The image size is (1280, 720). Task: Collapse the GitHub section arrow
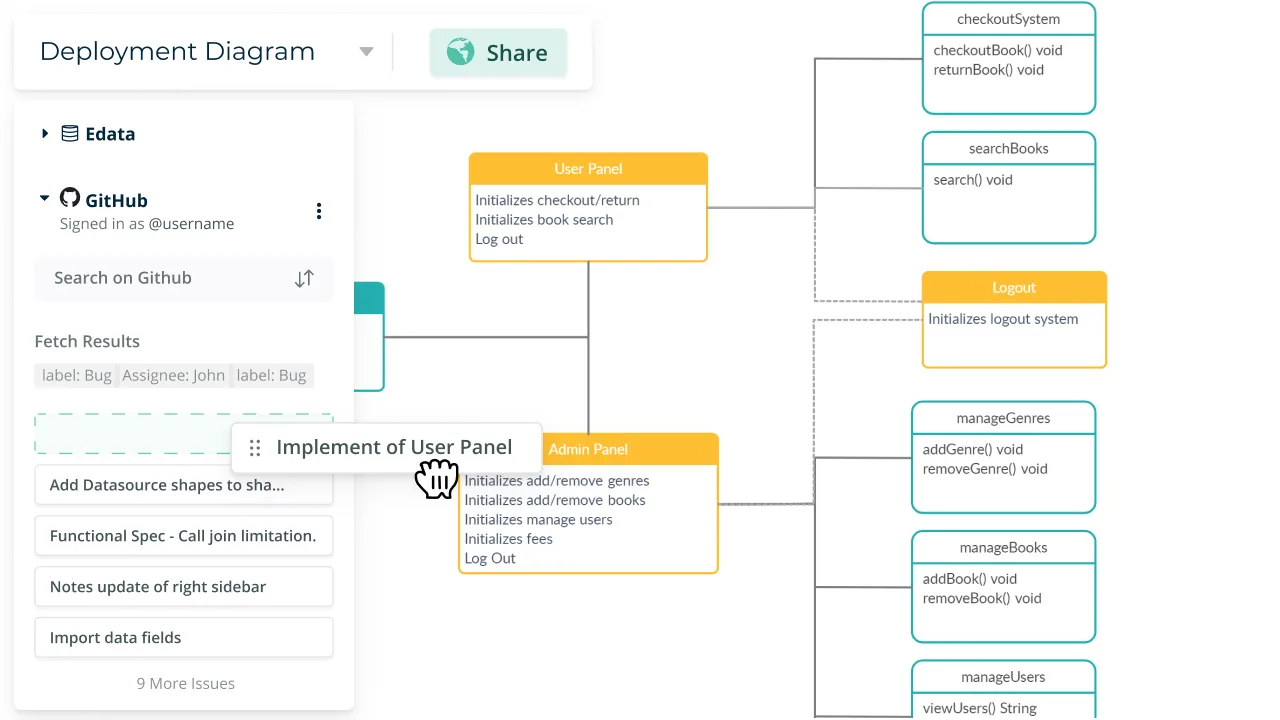click(45, 199)
